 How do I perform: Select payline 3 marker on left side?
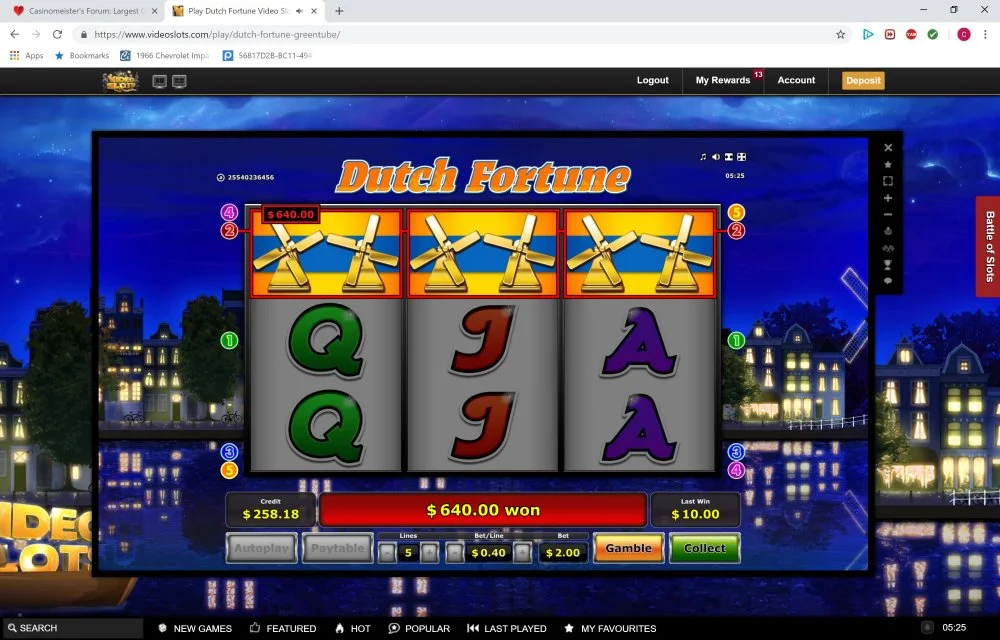coord(229,452)
